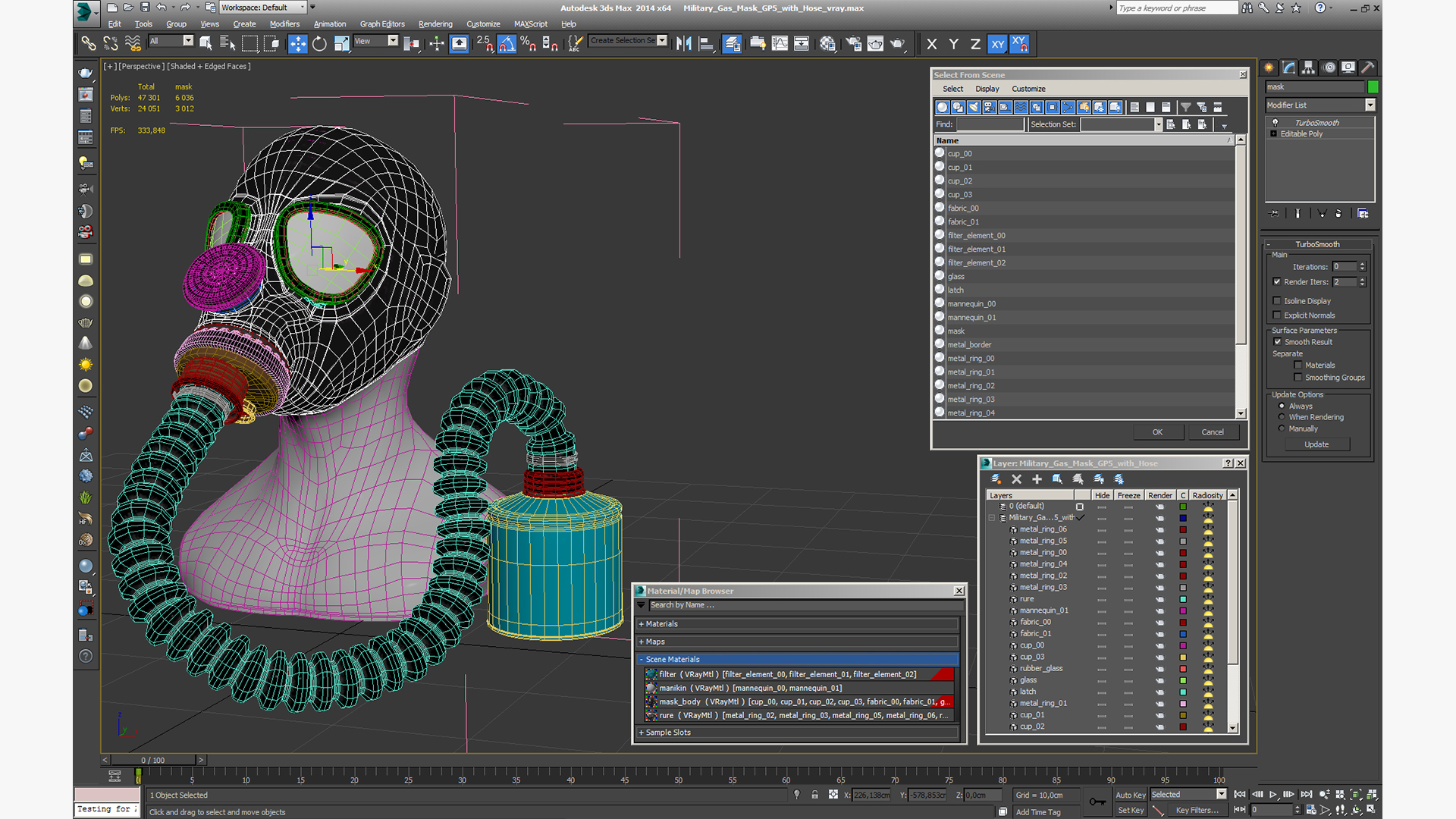Constrain to XY plane button
The image size is (1456, 819).
tap(997, 44)
